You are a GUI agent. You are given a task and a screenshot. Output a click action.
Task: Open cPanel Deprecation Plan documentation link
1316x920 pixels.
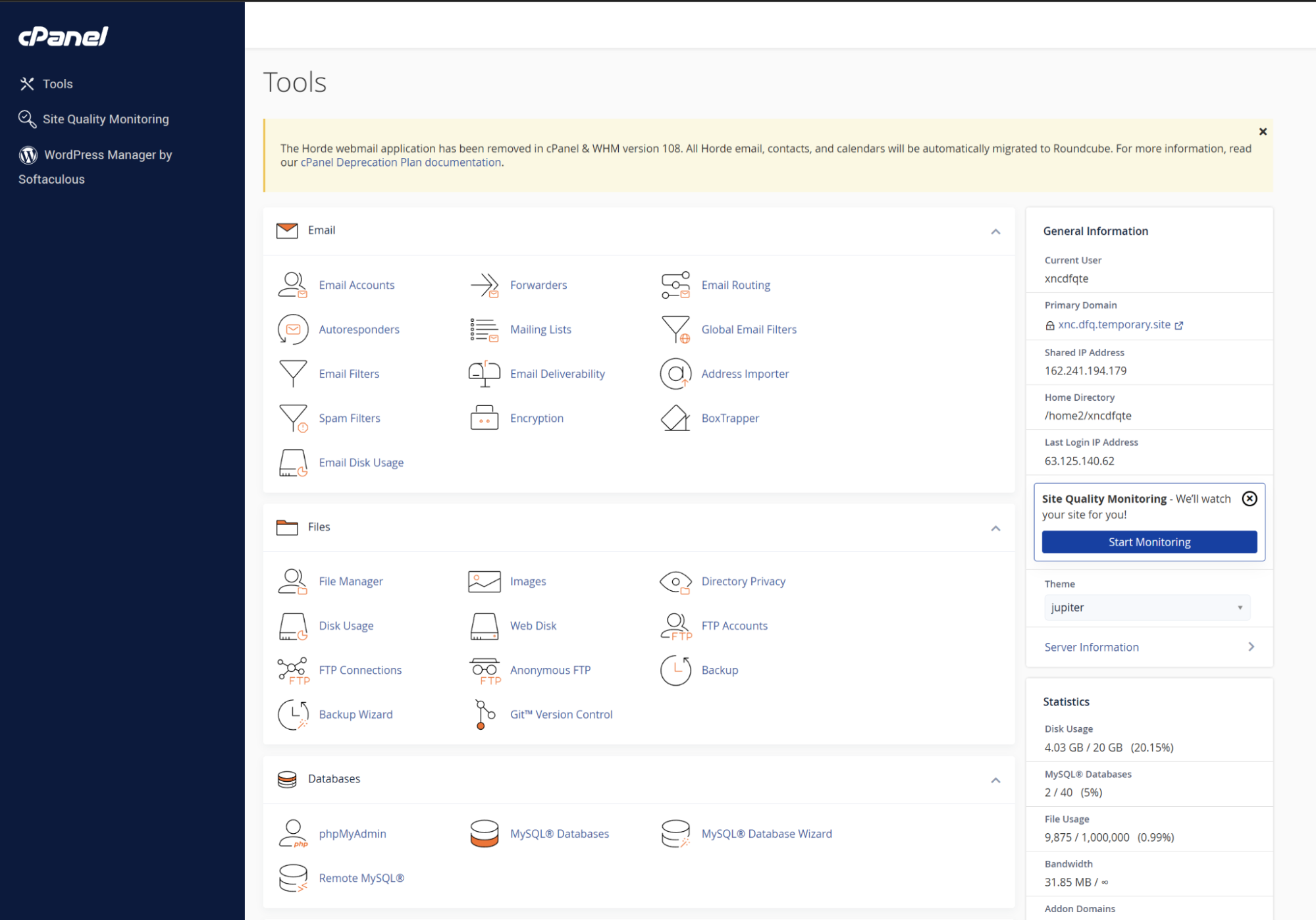[x=402, y=163]
